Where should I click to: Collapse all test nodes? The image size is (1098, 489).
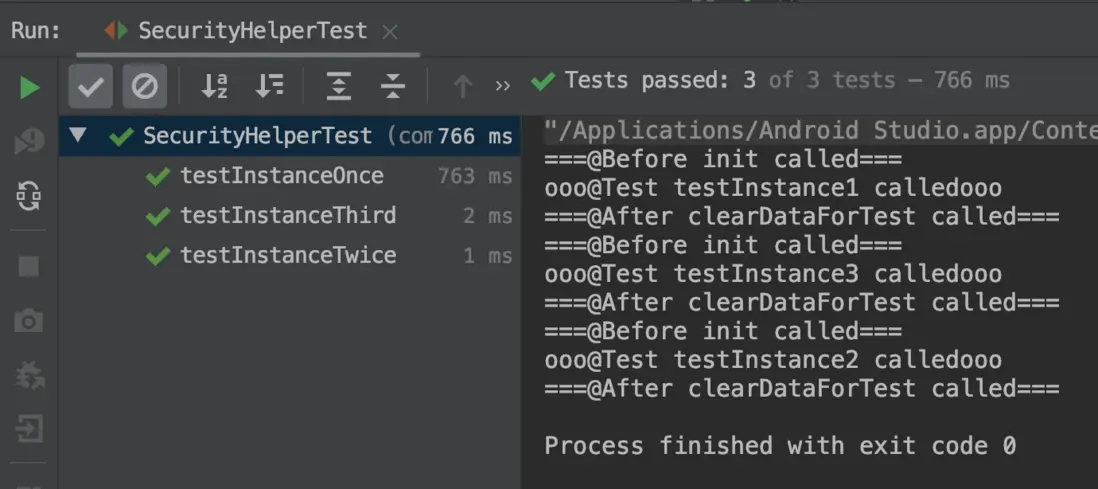pyautogui.click(x=393, y=87)
